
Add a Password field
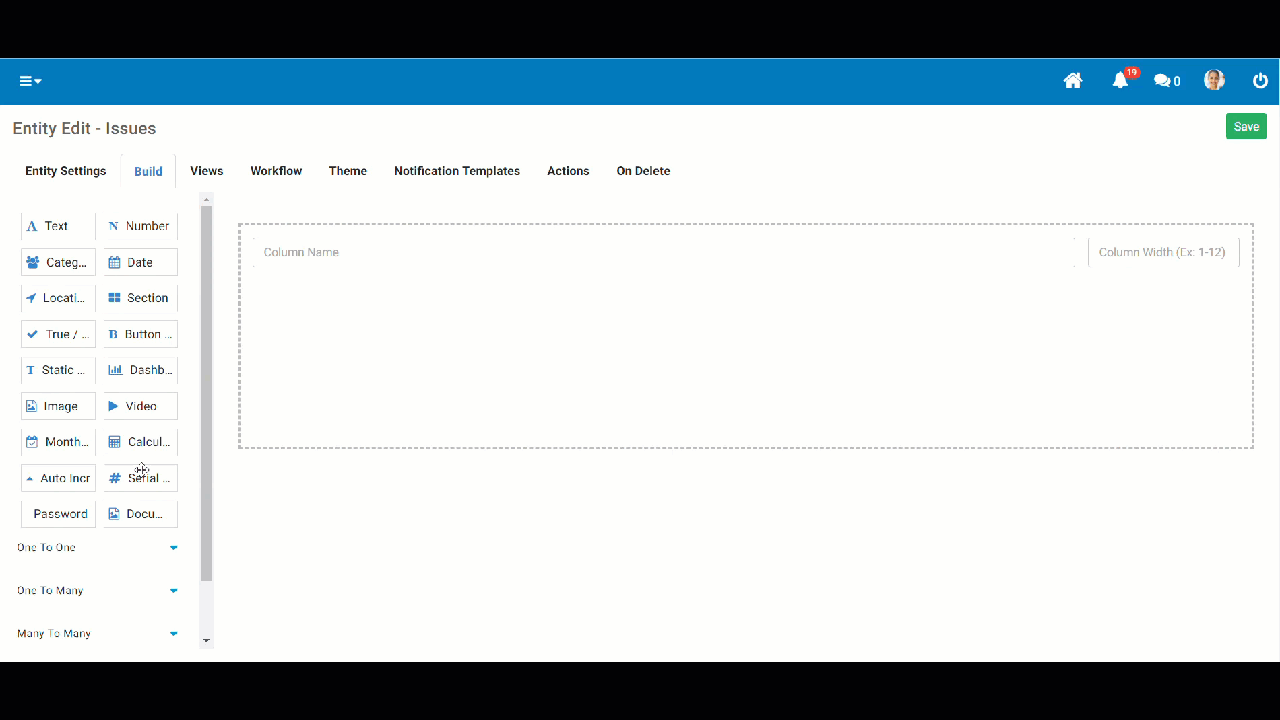(58, 513)
